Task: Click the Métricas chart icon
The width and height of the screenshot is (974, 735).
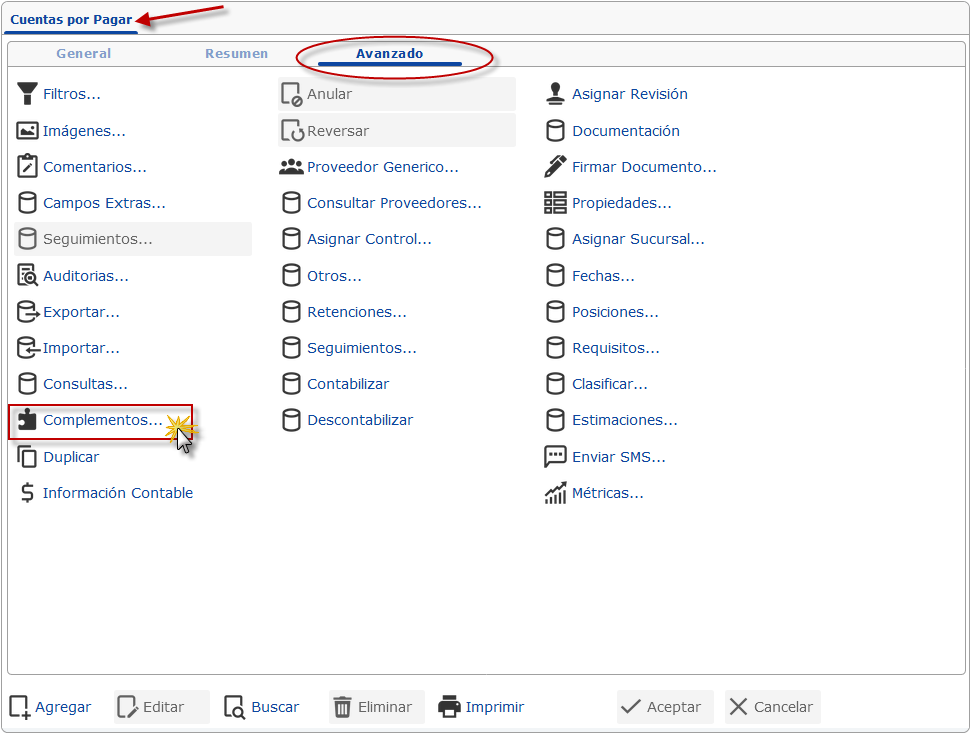Action: [555, 493]
